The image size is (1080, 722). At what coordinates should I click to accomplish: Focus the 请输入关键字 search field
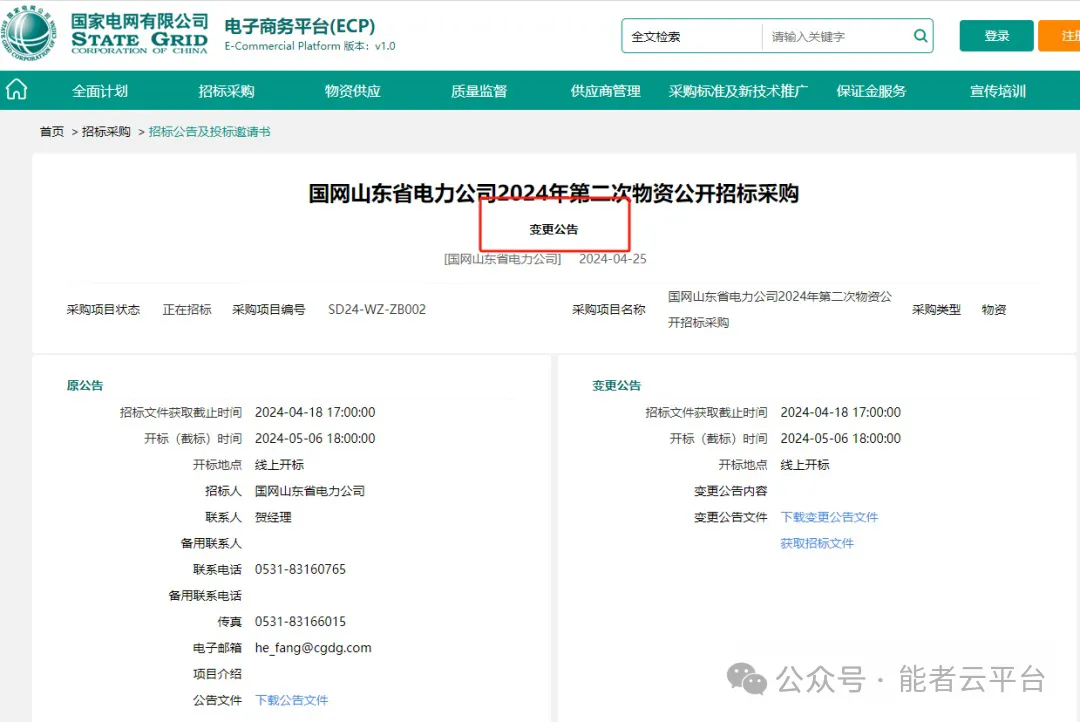(x=837, y=37)
